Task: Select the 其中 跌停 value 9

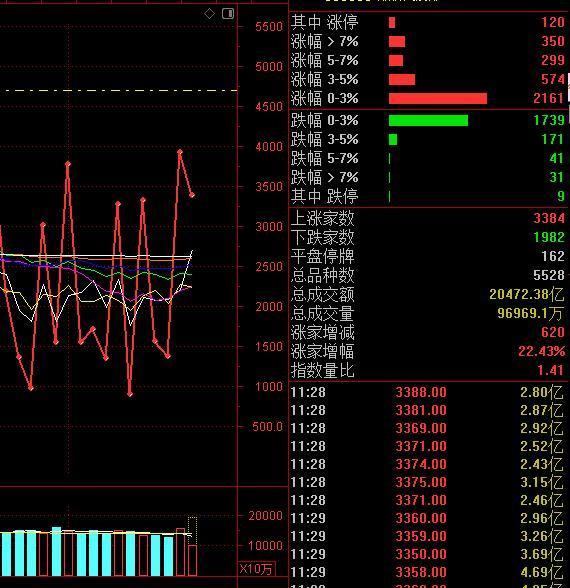Action: click(x=561, y=196)
